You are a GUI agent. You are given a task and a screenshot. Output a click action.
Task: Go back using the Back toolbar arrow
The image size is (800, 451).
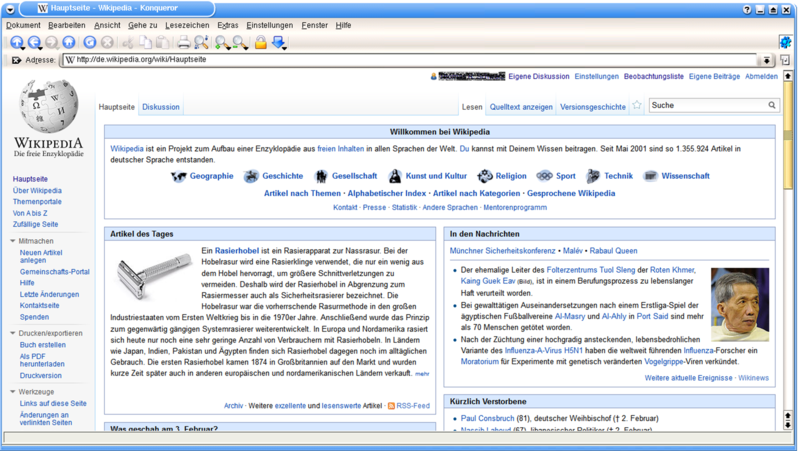34,43
